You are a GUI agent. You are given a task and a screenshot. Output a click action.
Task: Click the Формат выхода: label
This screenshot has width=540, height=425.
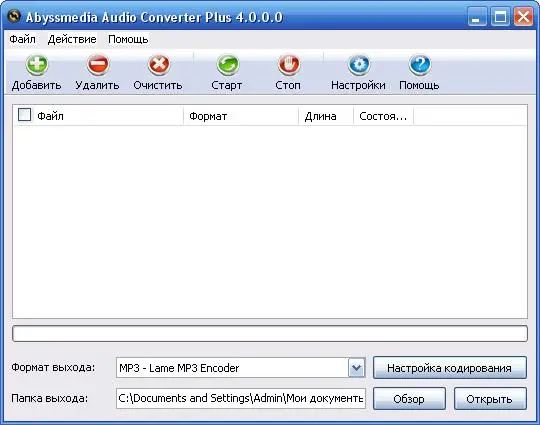click(53, 367)
